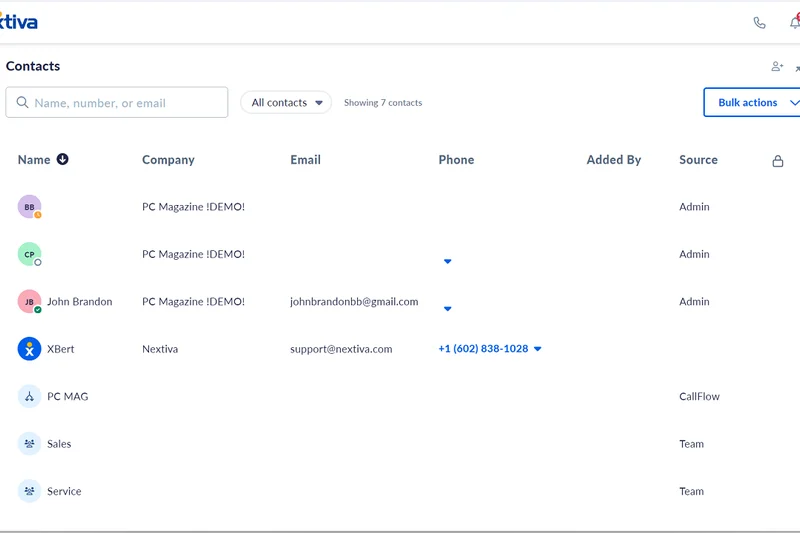Sort by the Source column header
This screenshot has width=800, height=533.
pyautogui.click(x=698, y=160)
